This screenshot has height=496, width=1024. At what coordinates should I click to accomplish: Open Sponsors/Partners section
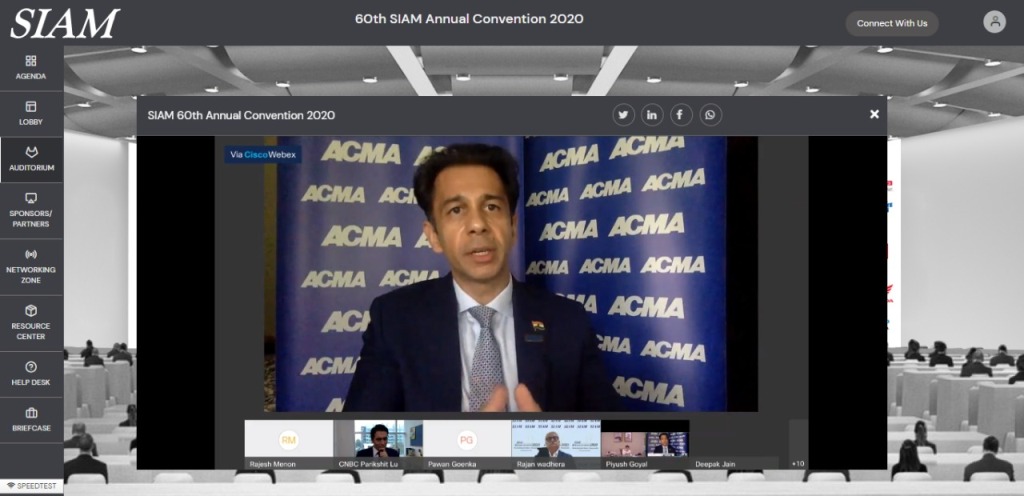click(31, 209)
